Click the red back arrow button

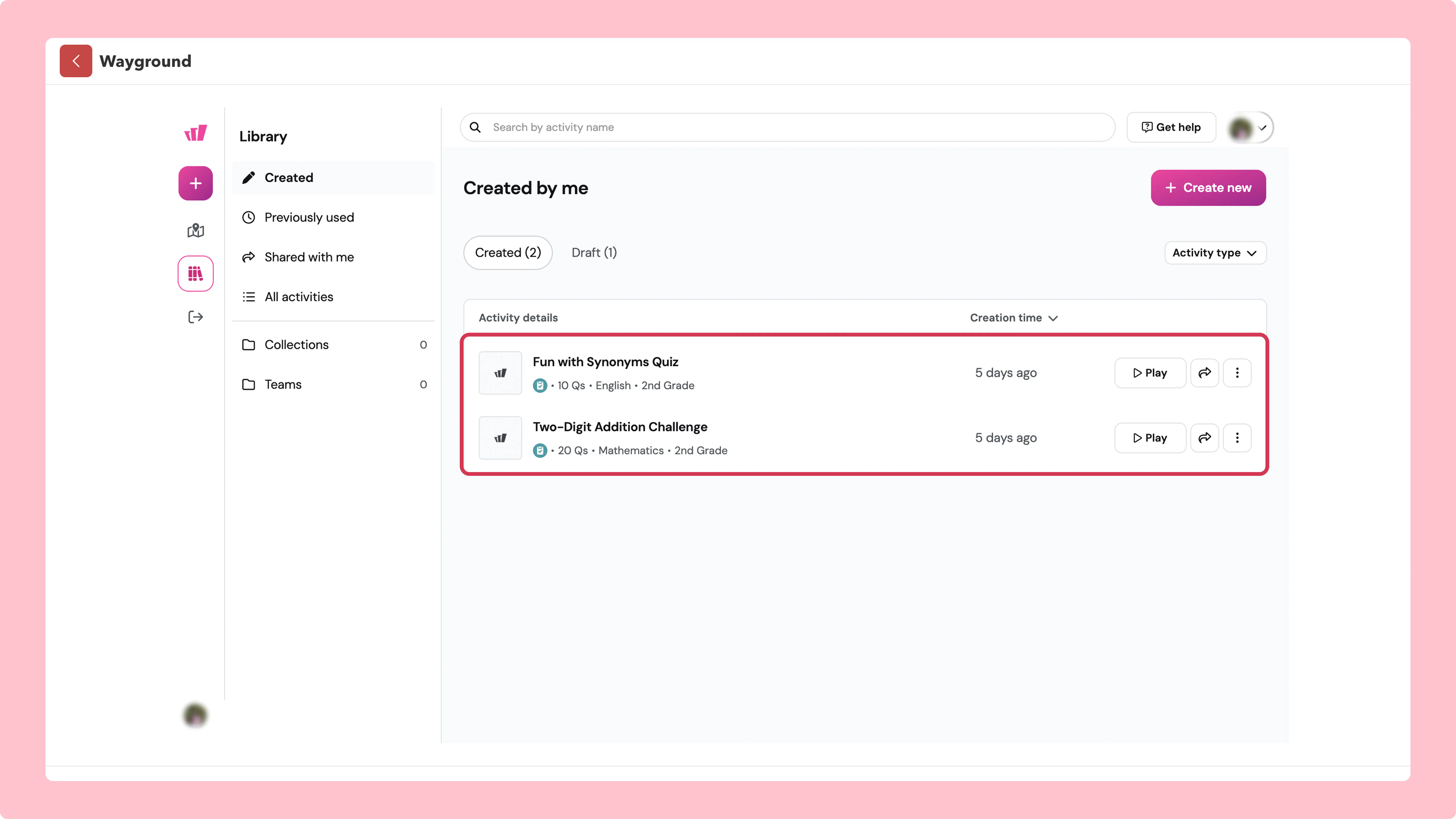(76, 61)
